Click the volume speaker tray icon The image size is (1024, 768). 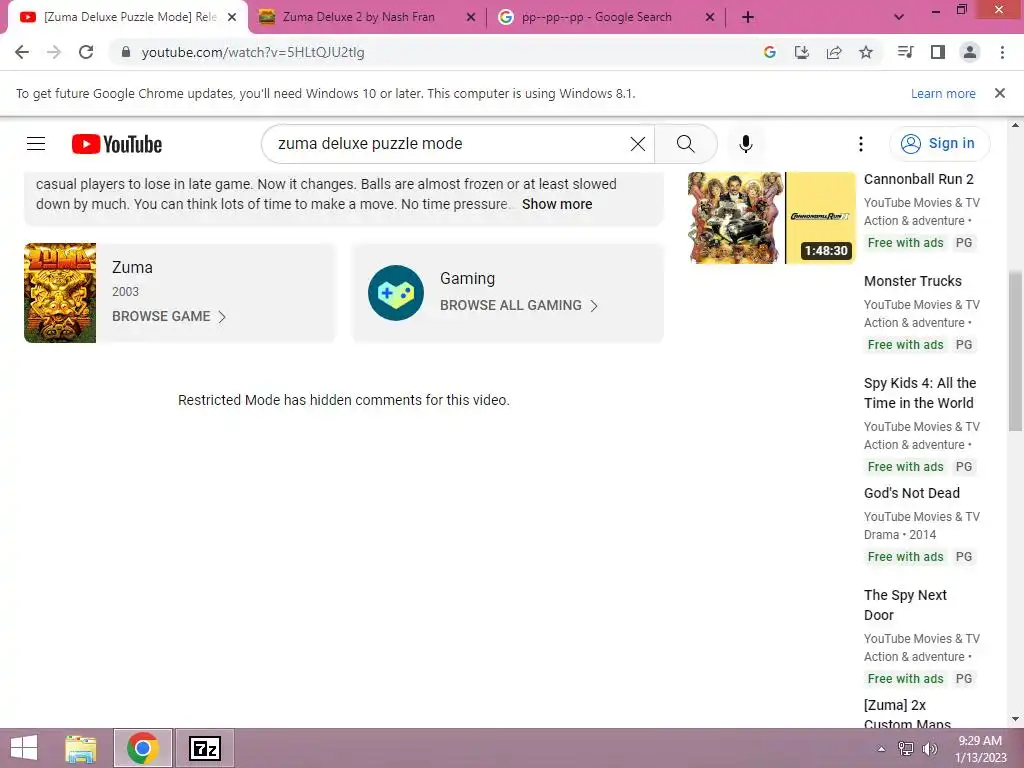[x=930, y=749]
